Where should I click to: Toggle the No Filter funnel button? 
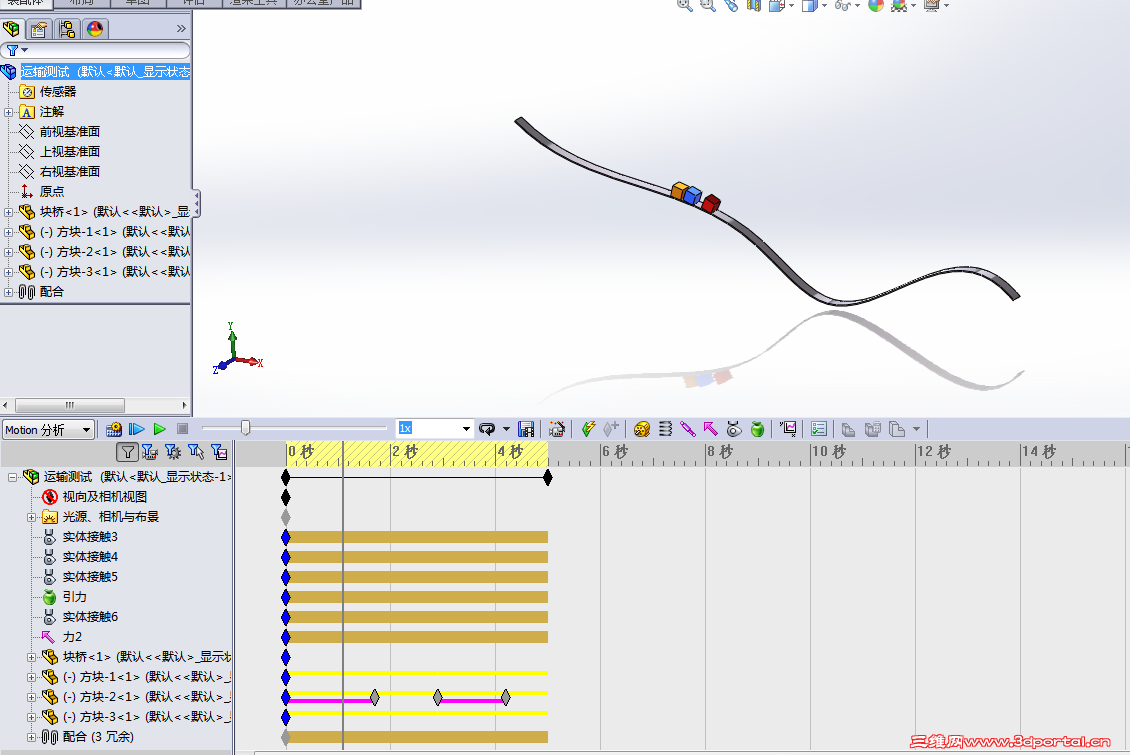pyautogui.click(x=128, y=452)
